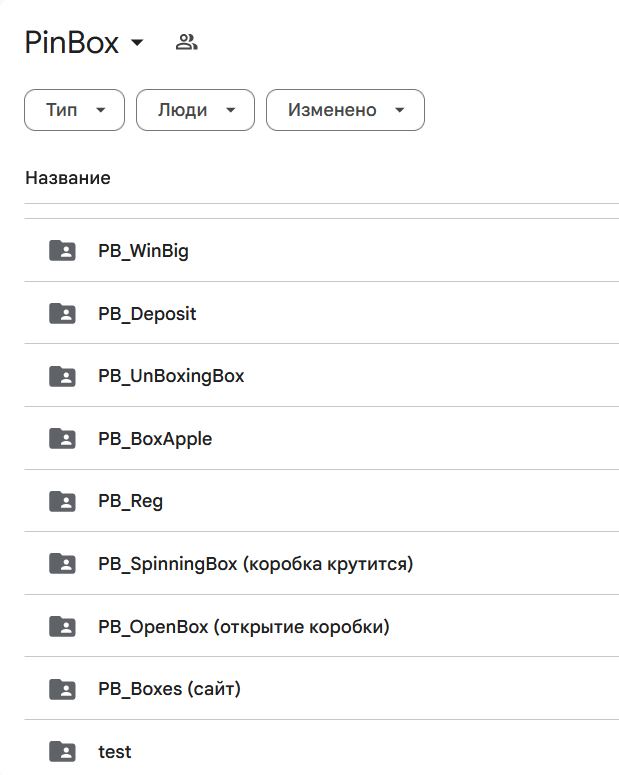
Task: Select the PB_Deposit folder name text
Action: pos(147,314)
